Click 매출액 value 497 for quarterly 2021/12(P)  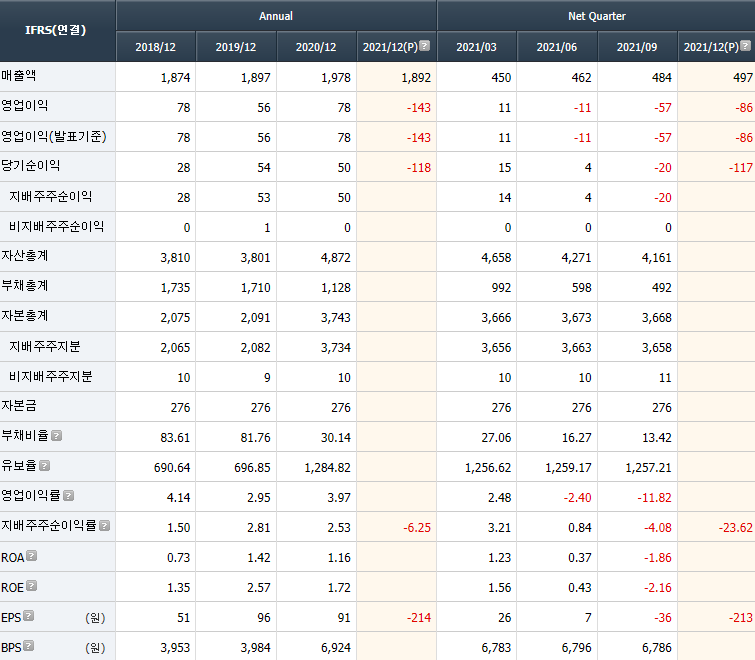(x=743, y=78)
